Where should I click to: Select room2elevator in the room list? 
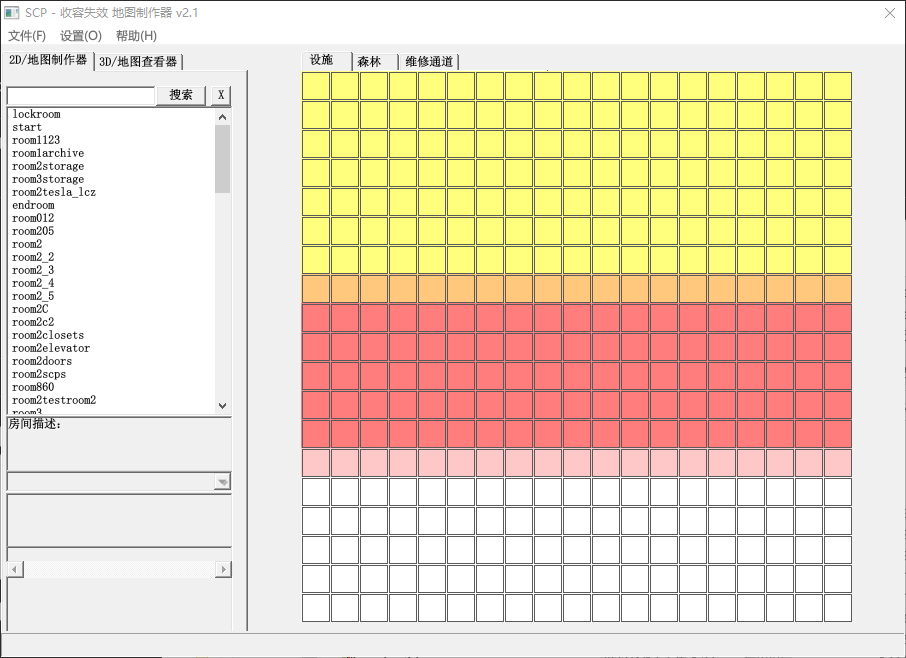pyautogui.click(x=51, y=348)
